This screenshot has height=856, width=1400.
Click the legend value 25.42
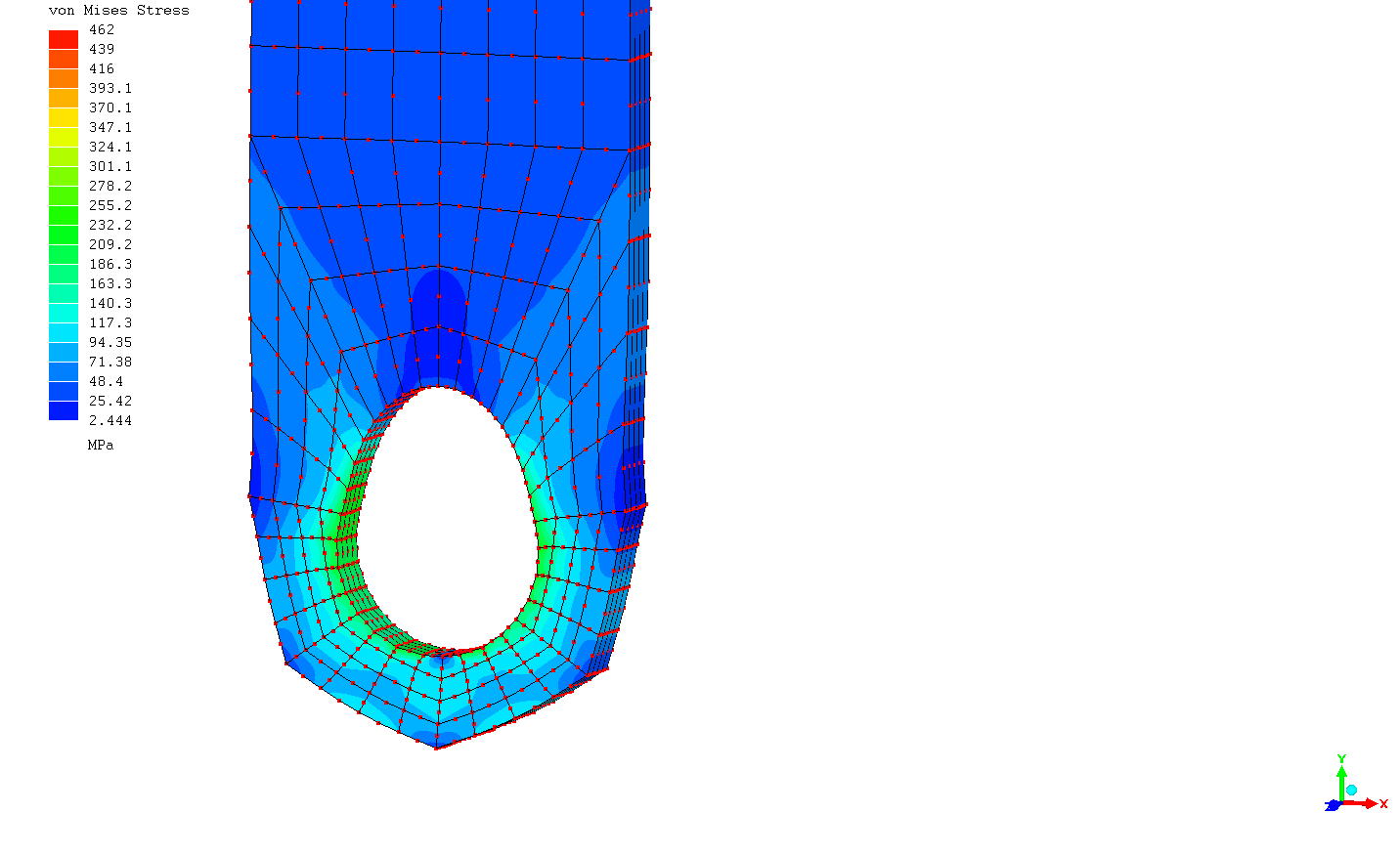click(x=110, y=401)
